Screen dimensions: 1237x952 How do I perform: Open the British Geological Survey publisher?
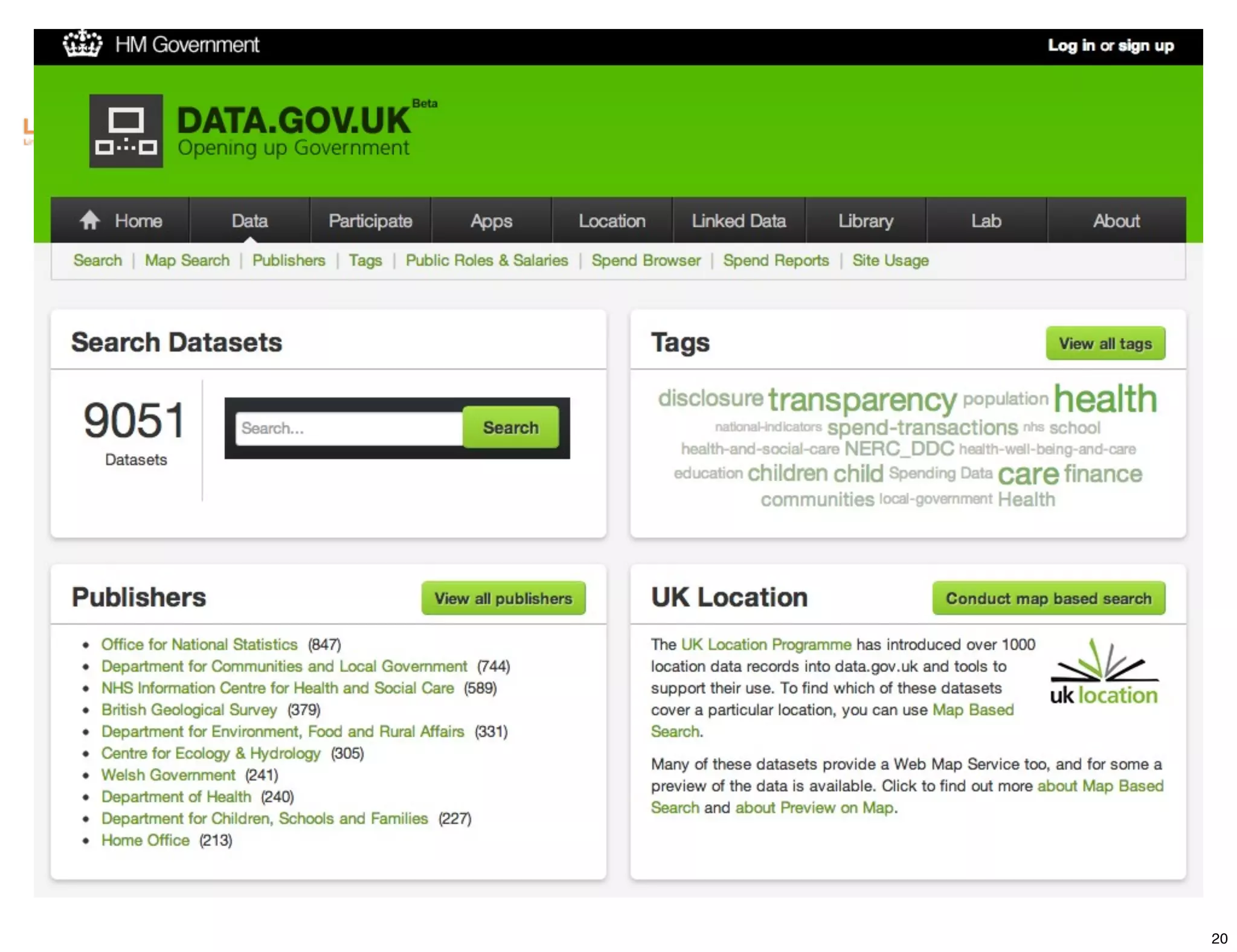(x=189, y=710)
